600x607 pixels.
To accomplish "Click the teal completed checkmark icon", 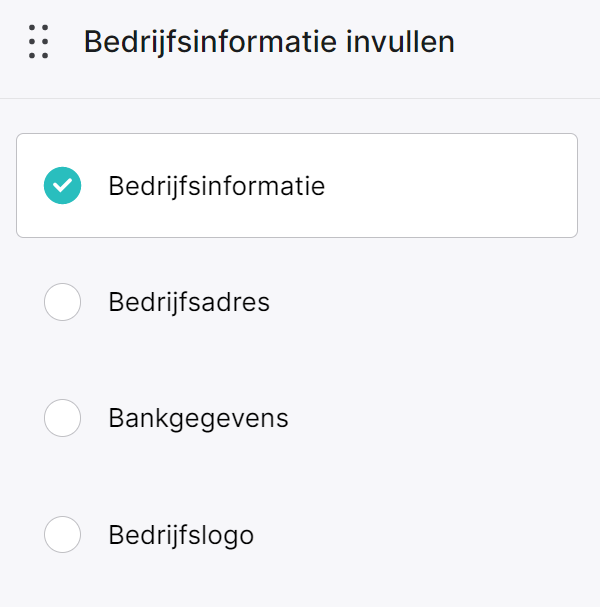I will [62, 185].
